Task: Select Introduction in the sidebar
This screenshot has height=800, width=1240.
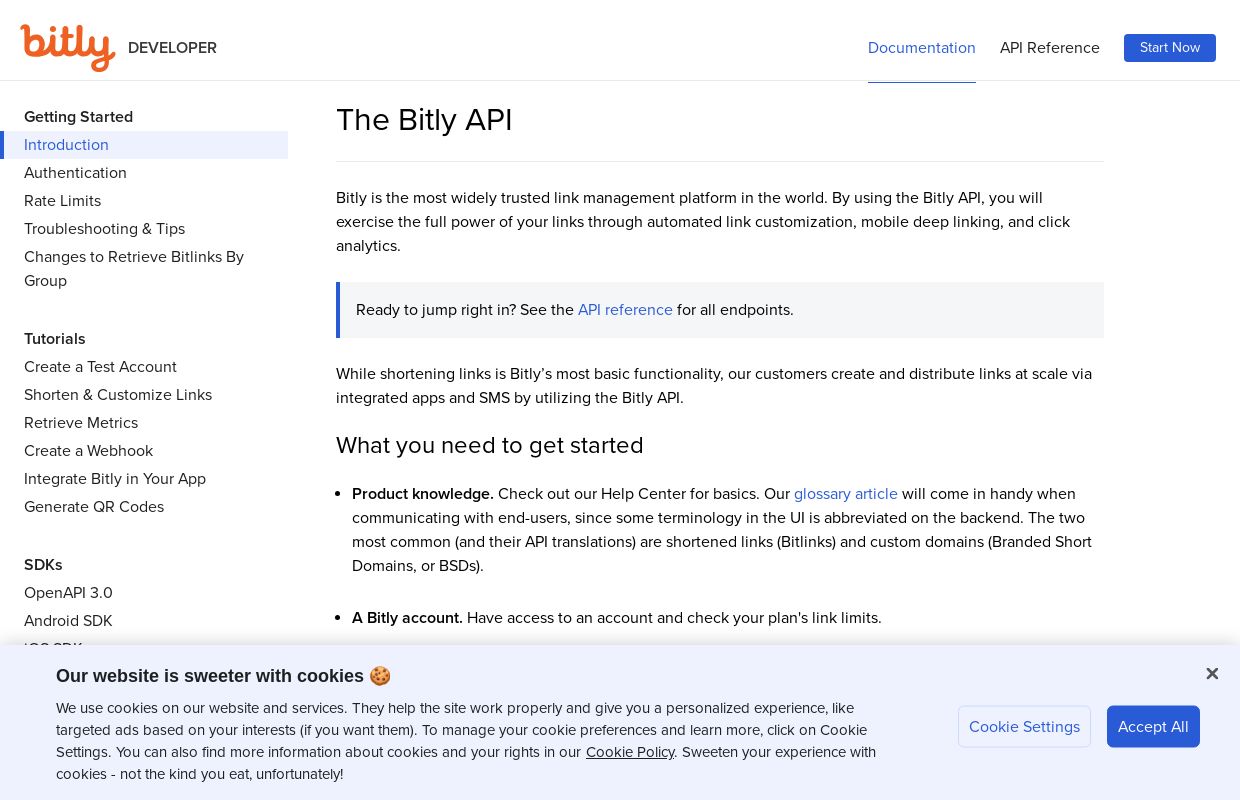Action: (x=144, y=145)
